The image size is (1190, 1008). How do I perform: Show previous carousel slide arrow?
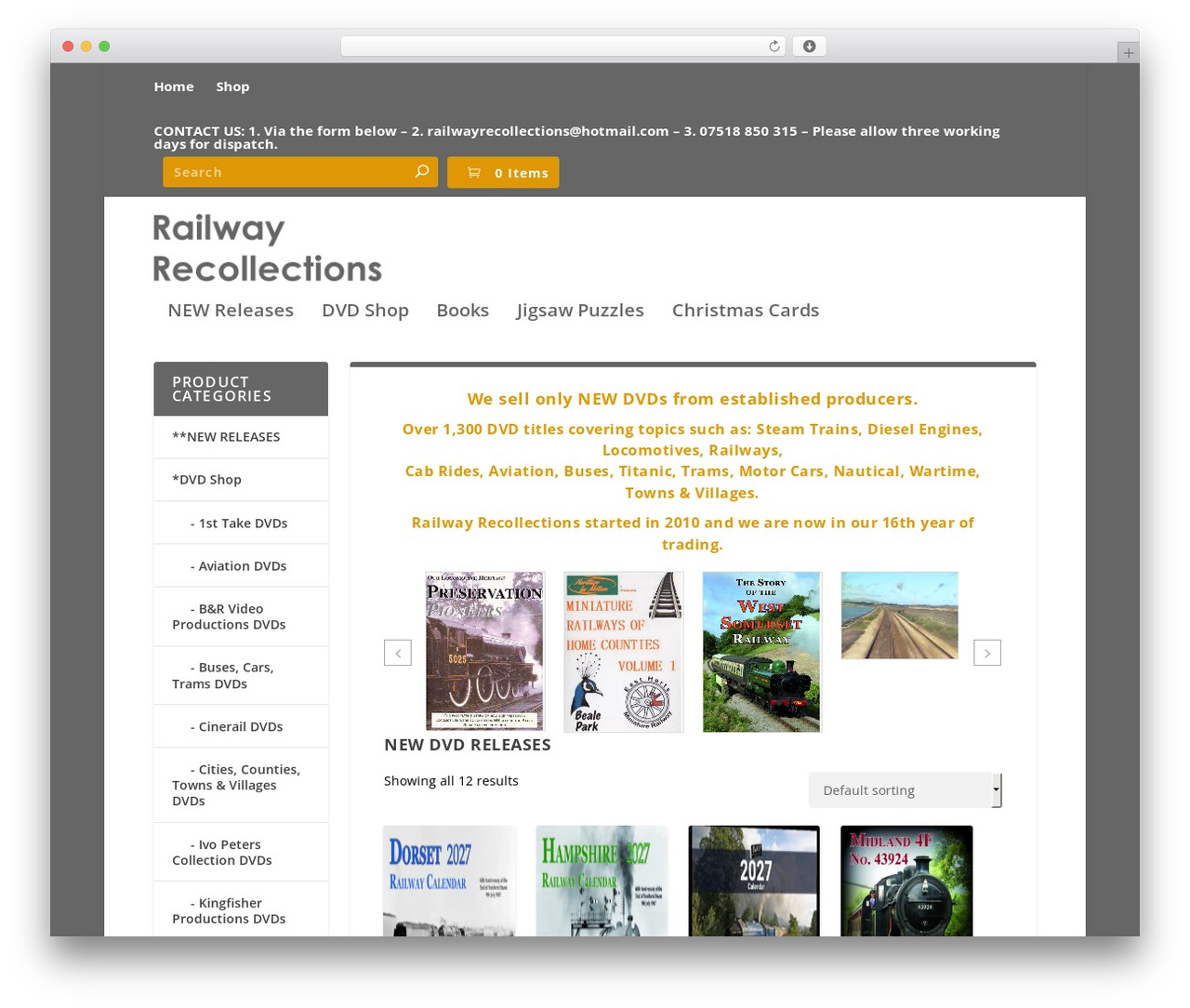[398, 653]
